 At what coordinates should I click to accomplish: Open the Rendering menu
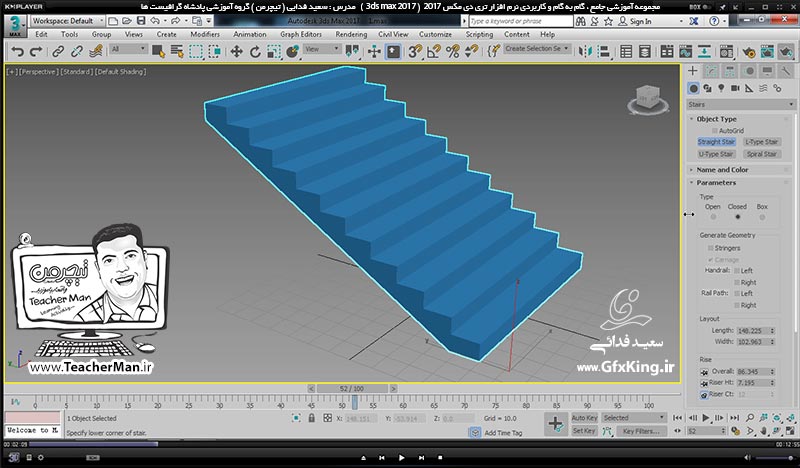351,34
